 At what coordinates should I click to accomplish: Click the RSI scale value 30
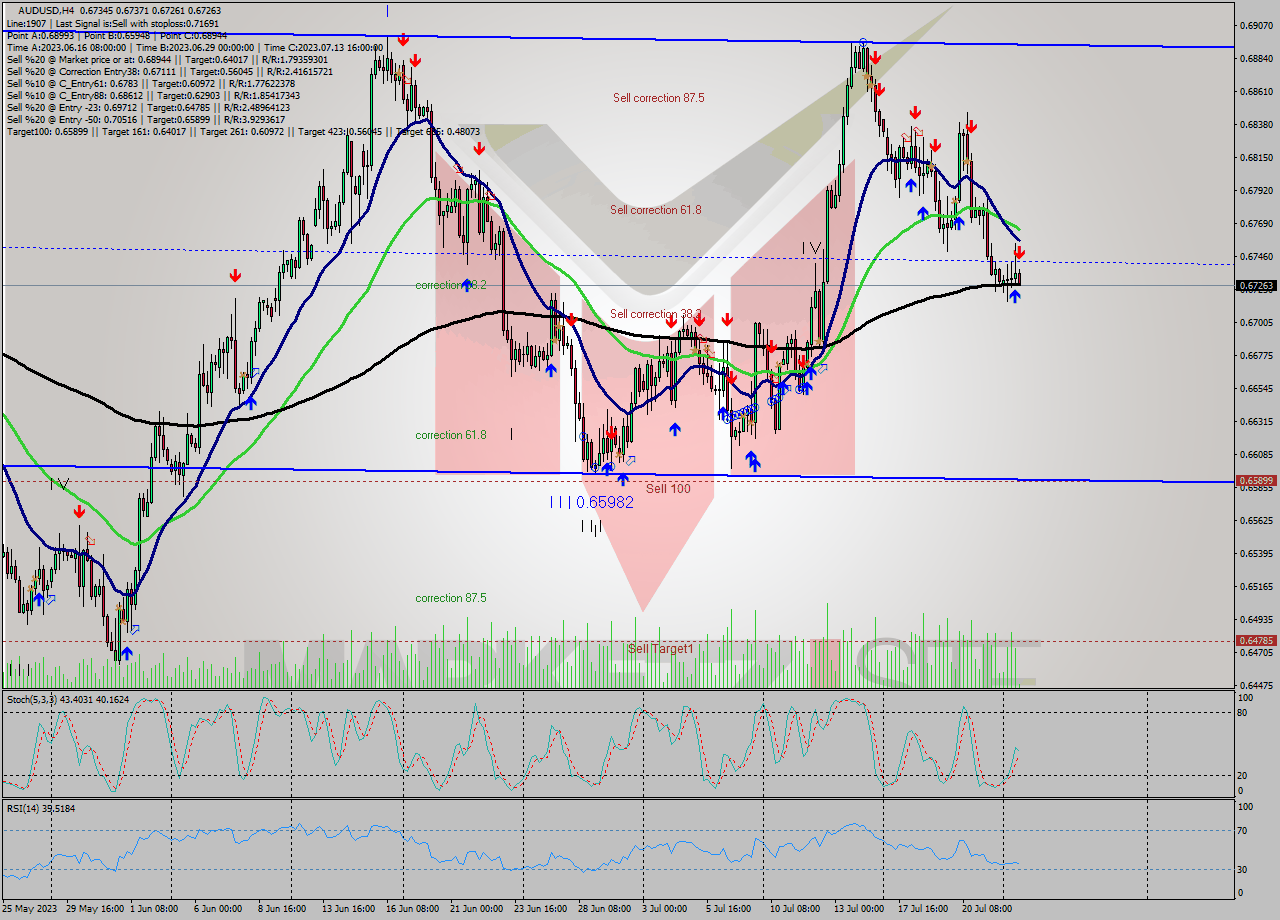(x=1243, y=869)
